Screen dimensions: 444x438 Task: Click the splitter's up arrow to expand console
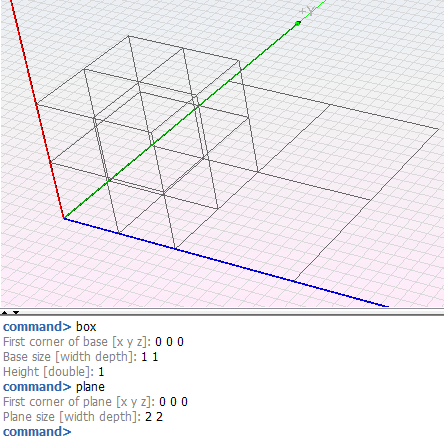tap(4, 313)
